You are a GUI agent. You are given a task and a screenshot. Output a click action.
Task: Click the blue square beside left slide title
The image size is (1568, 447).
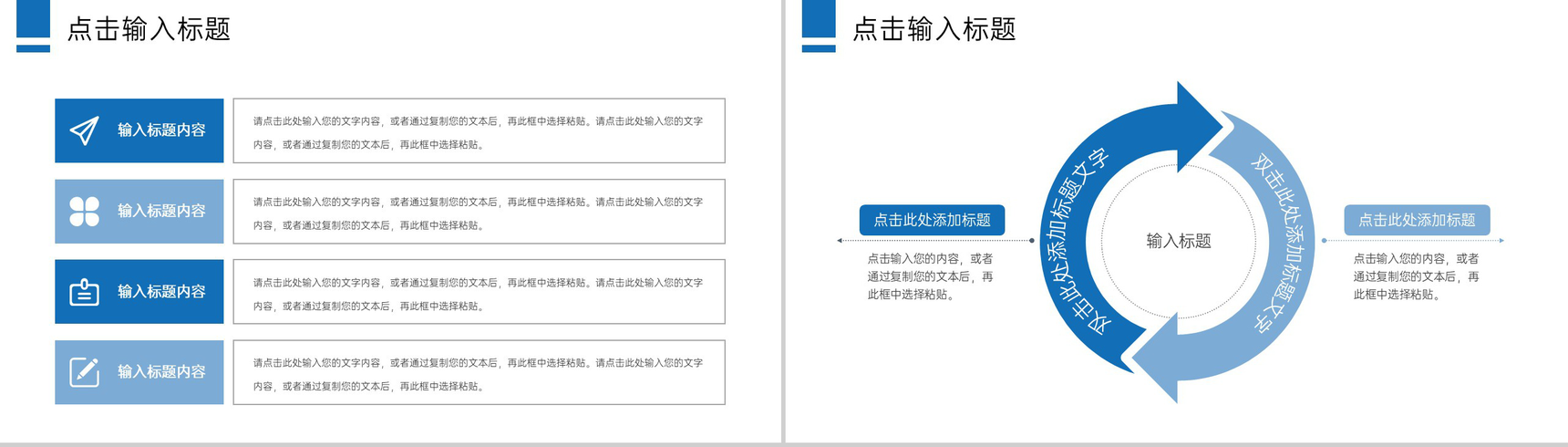(34, 19)
